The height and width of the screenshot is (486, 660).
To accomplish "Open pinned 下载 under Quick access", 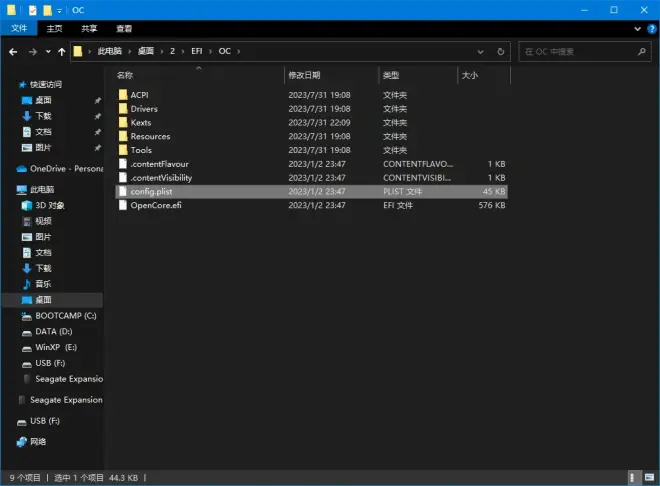I will tap(43, 116).
